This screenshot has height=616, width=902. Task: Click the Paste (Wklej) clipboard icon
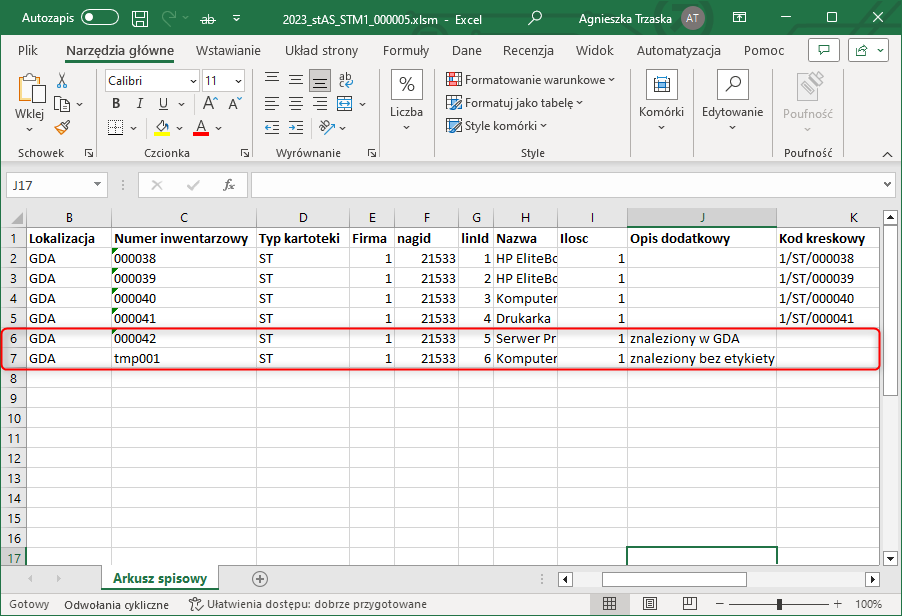point(30,90)
